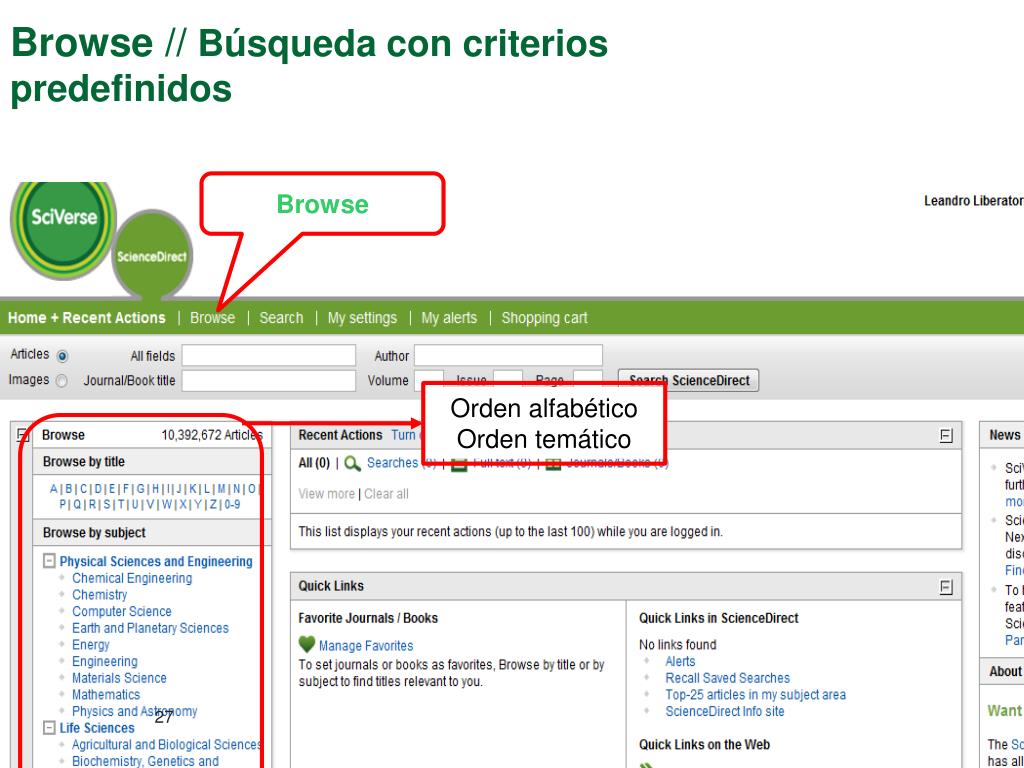The height and width of the screenshot is (768, 1024).
Task: Click the Searches filter link
Action: 394,463
